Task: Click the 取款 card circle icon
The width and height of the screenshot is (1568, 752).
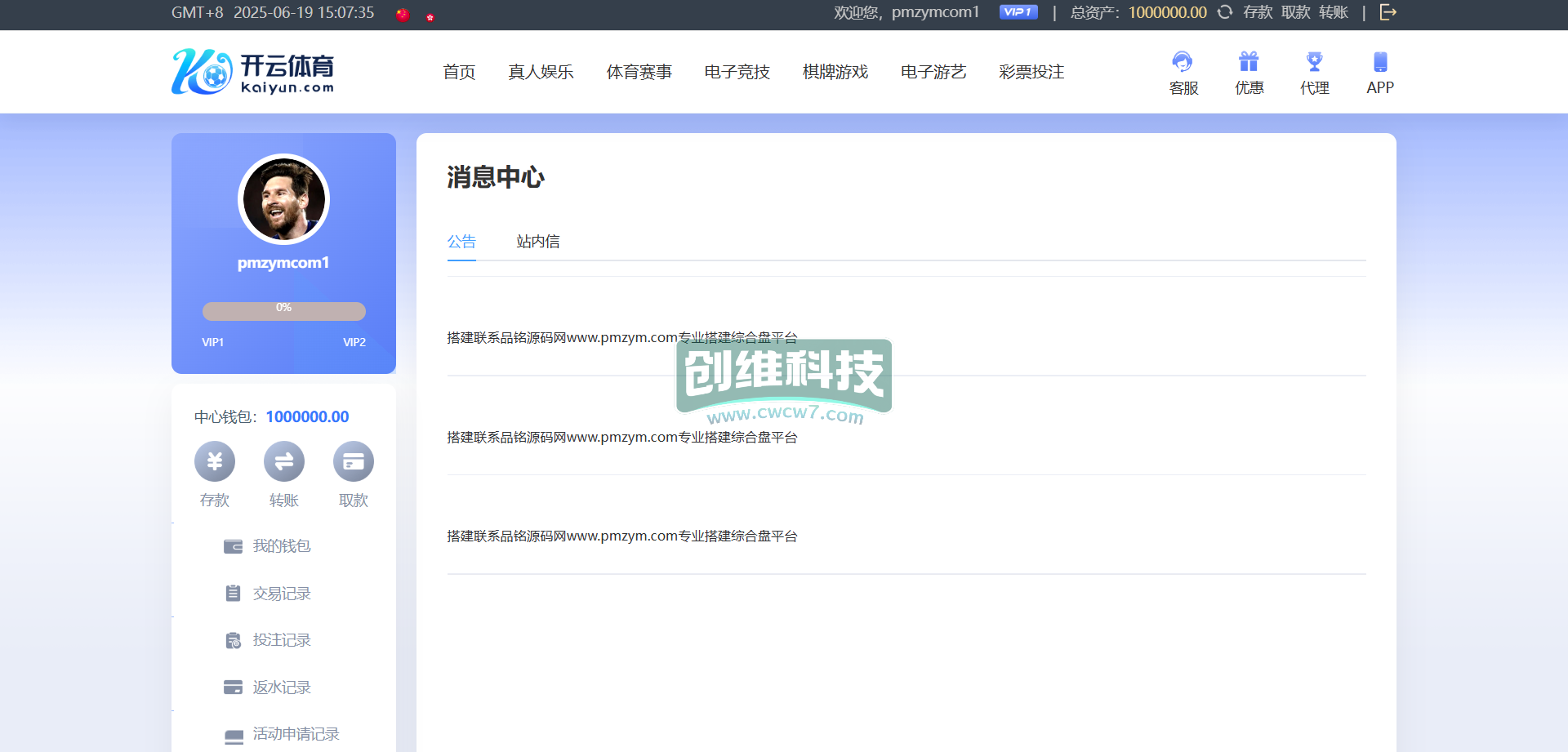Action: click(354, 462)
